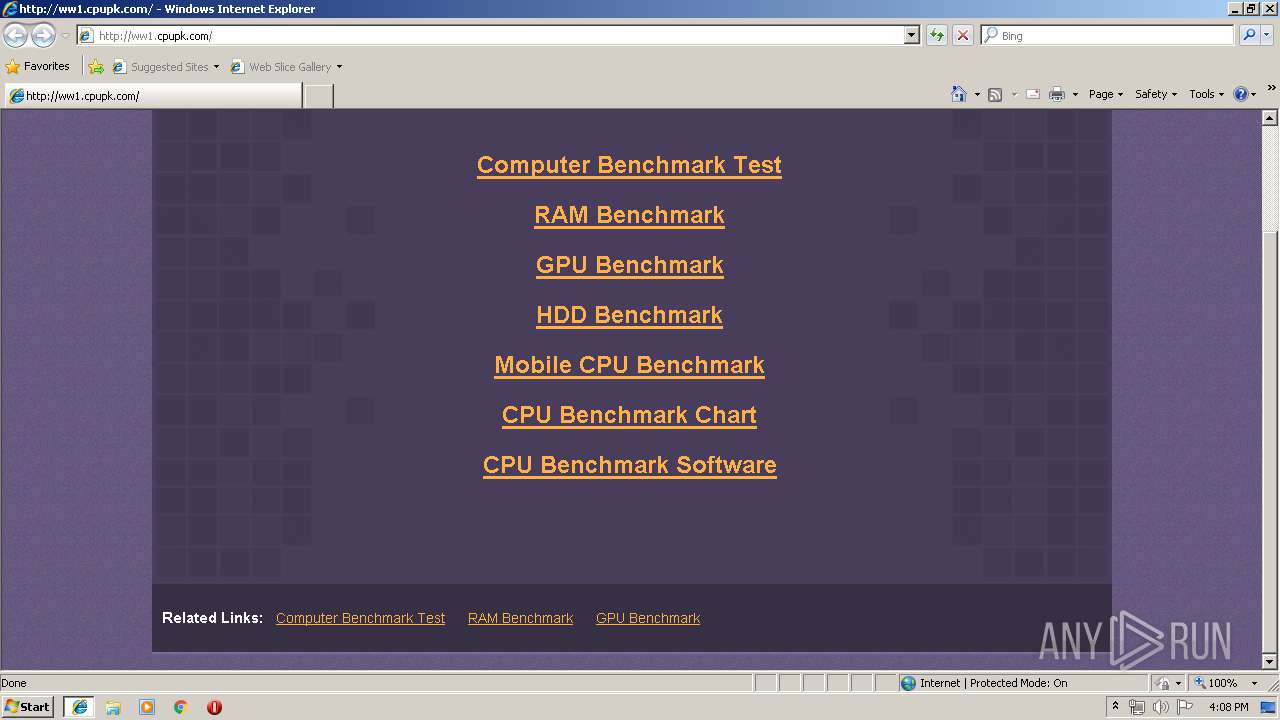Open CPU Benchmark Software link
Viewport: 1280px width, 720px height.
pyautogui.click(x=629, y=465)
